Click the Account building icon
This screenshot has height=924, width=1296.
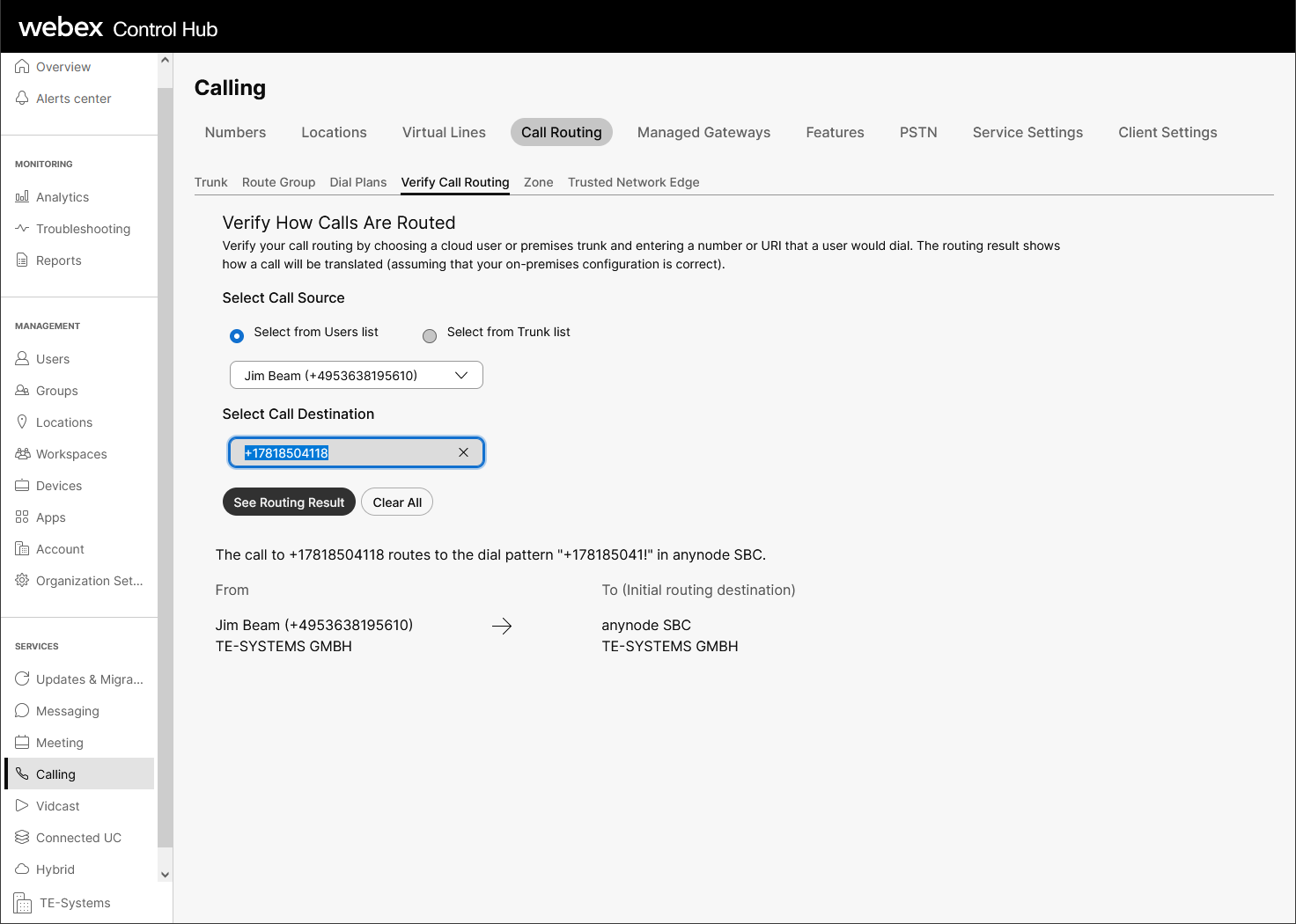(x=22, y=549)
